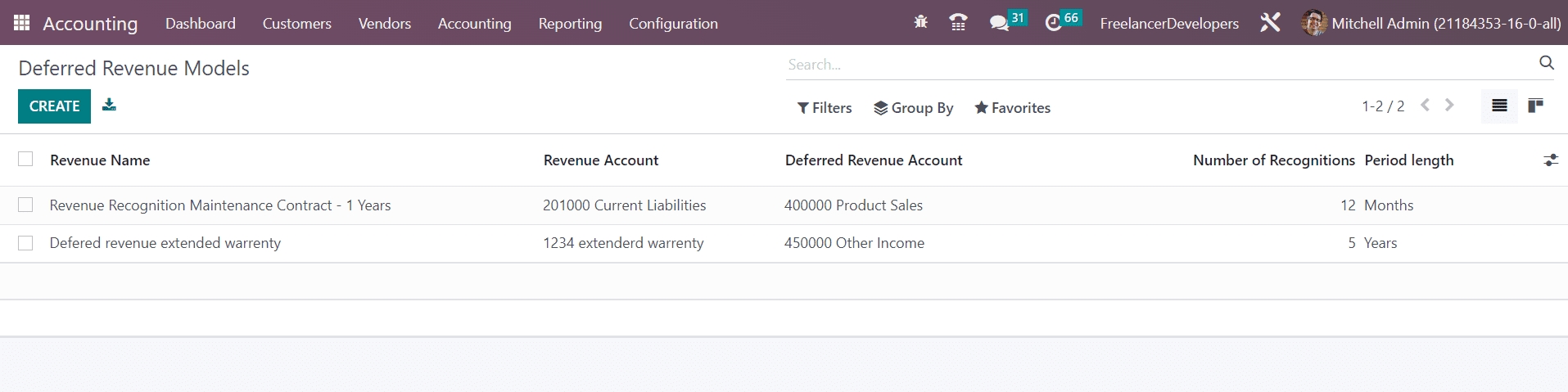Open the VoIP phone icon
1568x392 pixels.
[x=958, y=23]
